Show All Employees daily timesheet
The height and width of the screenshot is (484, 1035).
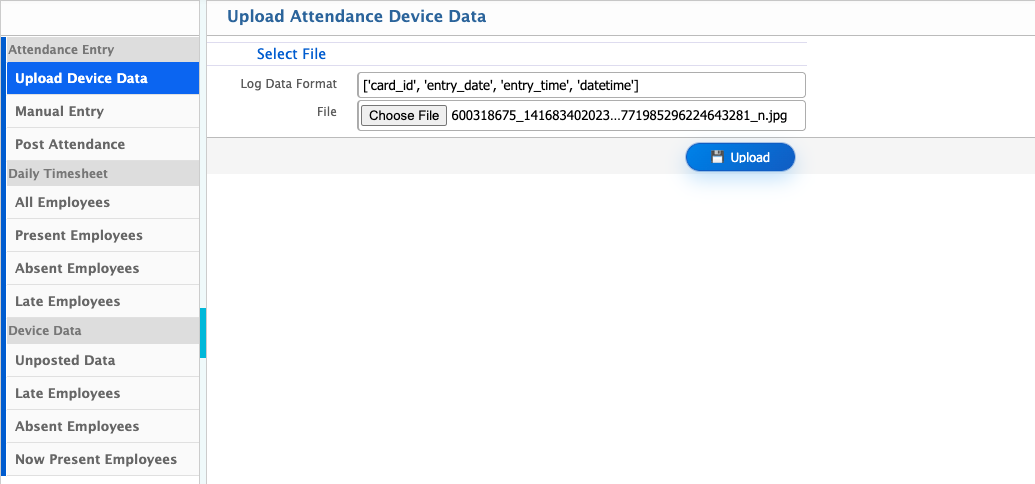[x=63, y=202]
